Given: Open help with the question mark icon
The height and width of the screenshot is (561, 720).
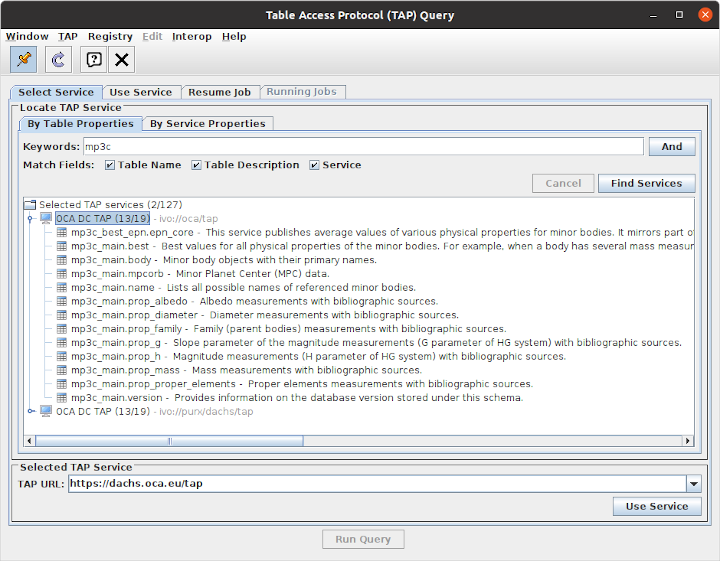Looking at the screenshot, I should click(x=93, y=60).
